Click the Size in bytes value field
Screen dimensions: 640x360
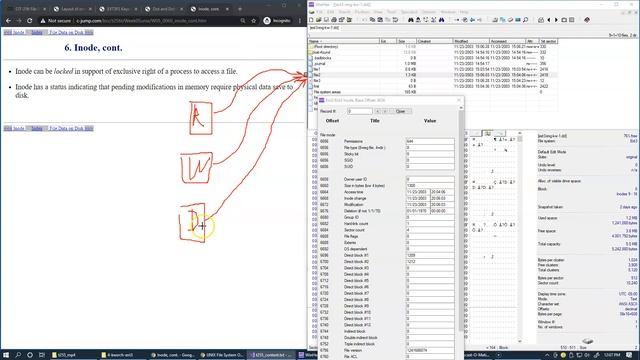coord(430,185)
